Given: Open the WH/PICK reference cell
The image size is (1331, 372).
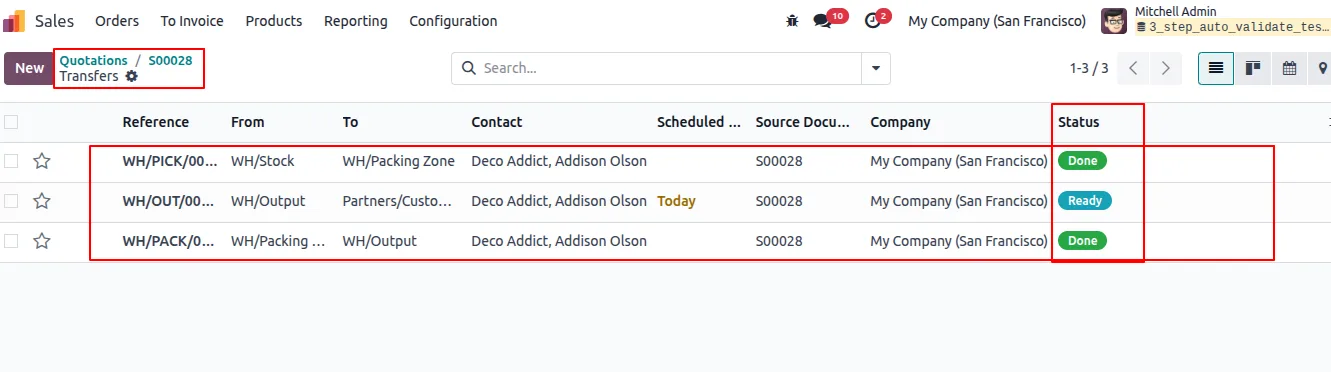Looking at the screenshot, I should click(170, 161).
